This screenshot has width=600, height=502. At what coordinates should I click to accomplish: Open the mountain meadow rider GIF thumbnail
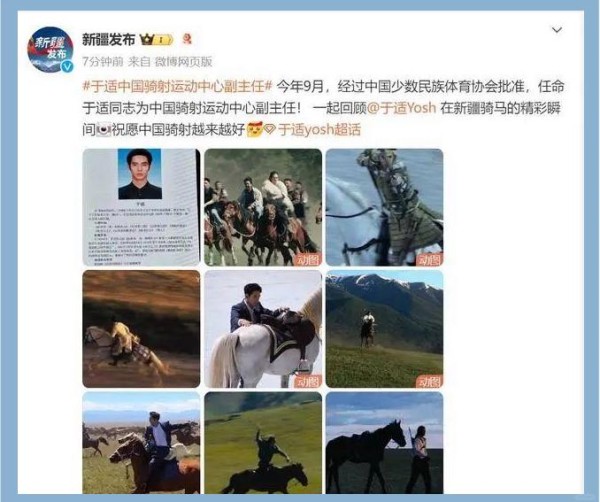[x=385, y=329]
